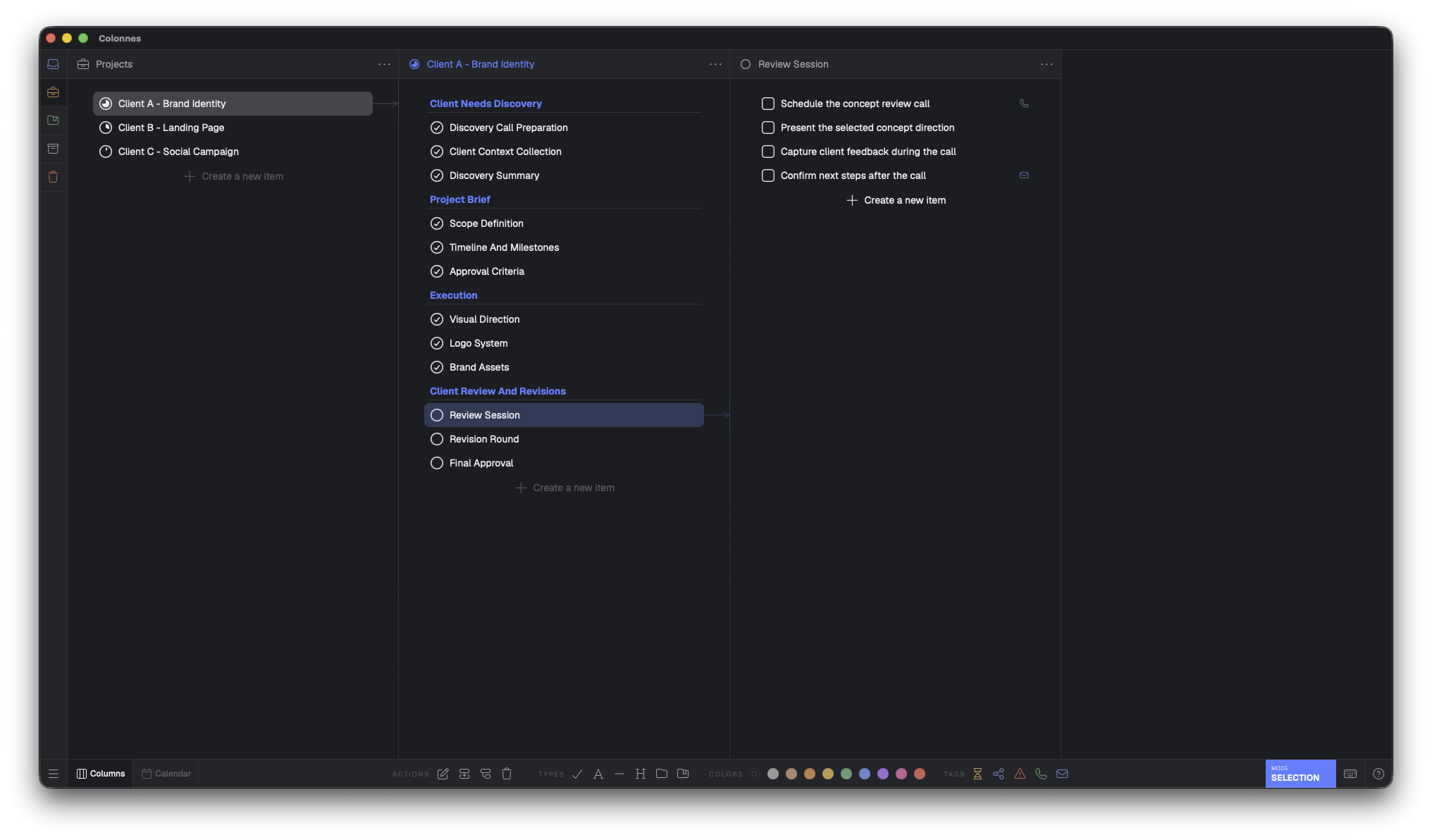Click the Project Brief heading
Viewport: 1432px width, 840px height.
[x=459, y=199]
